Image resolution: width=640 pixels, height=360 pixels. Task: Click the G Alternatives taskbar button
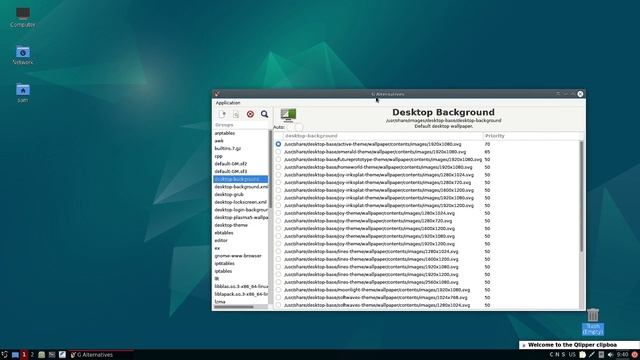point(101,355)
